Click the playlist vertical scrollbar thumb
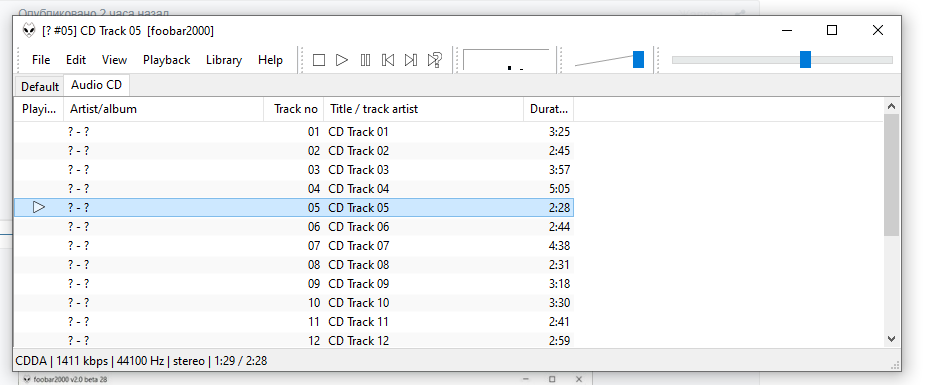This screenshot has width=925, height=385. pyautogui.click(x=891, y=175)
